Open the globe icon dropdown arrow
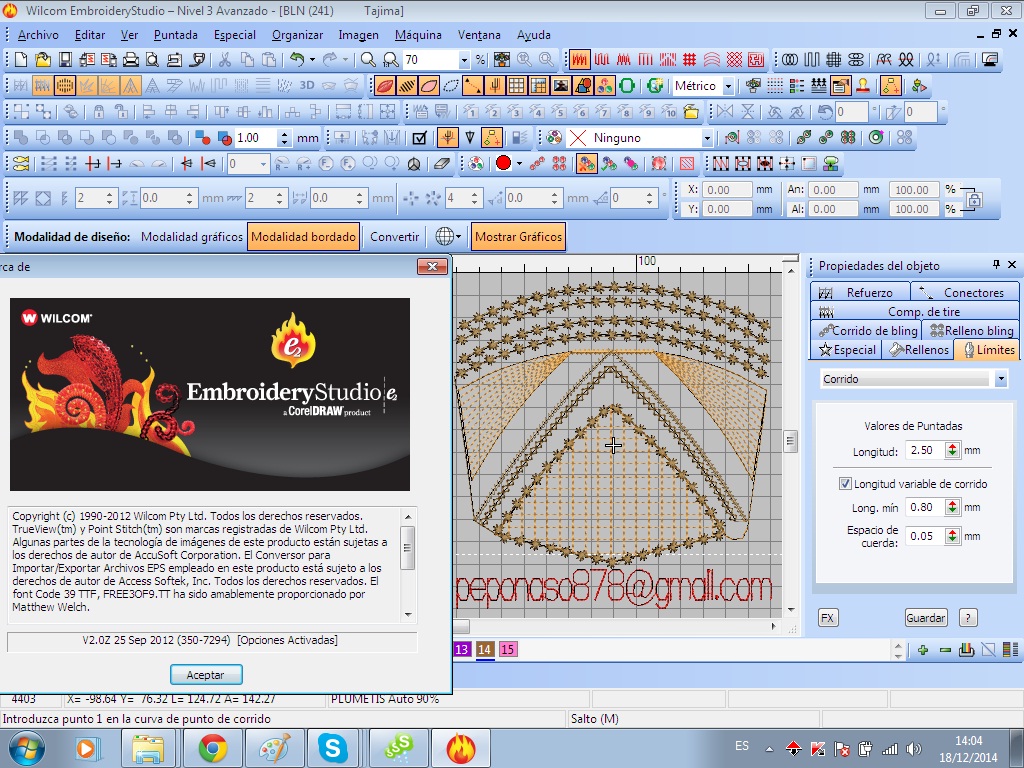Viewport: 1024px width, 768px height. coord(458,236)
